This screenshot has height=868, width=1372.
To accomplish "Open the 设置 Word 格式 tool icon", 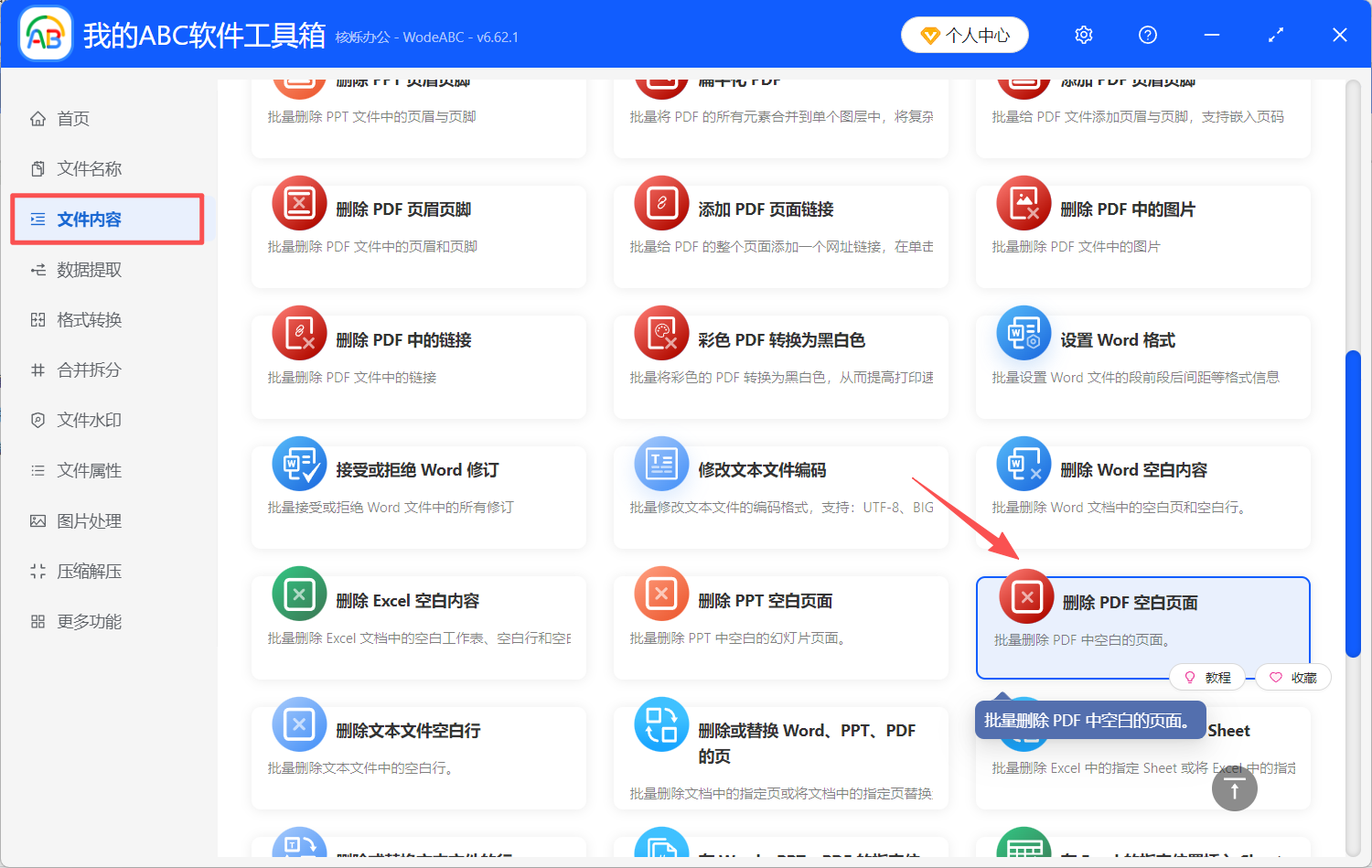I will pos(1024,333).
